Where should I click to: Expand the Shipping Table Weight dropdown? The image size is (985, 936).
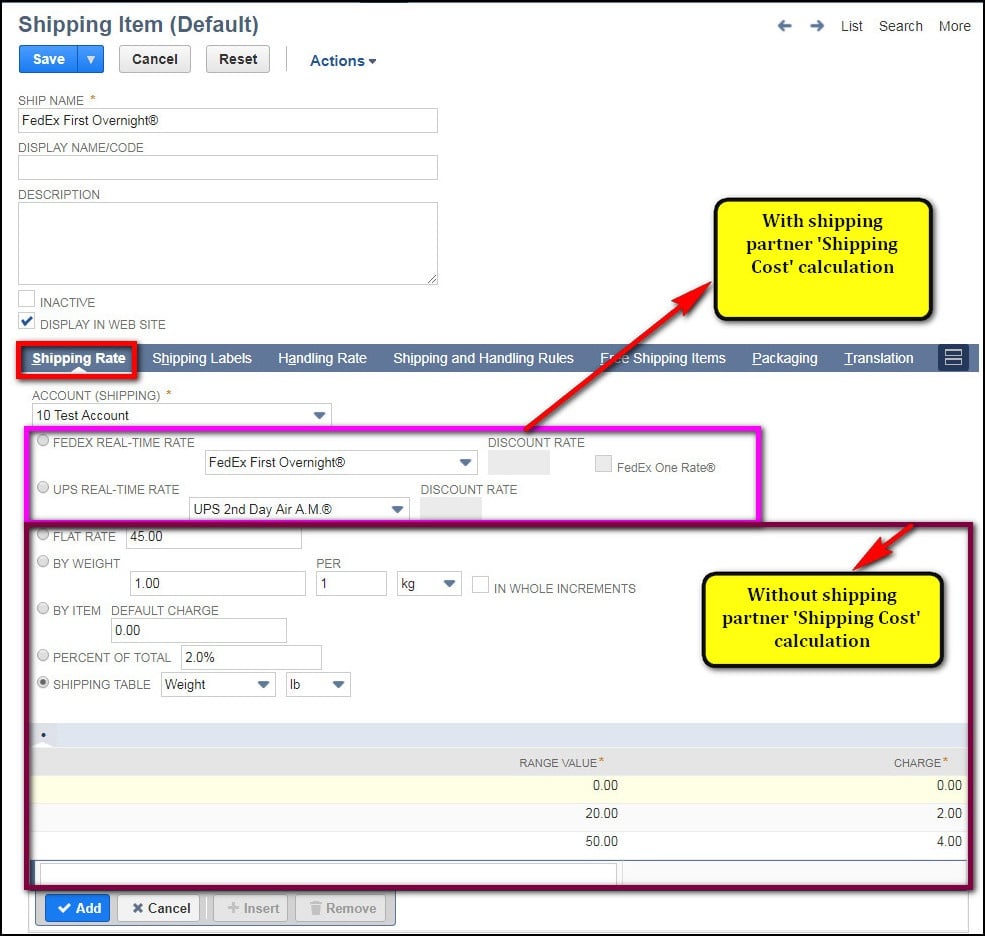click(263, 685)
